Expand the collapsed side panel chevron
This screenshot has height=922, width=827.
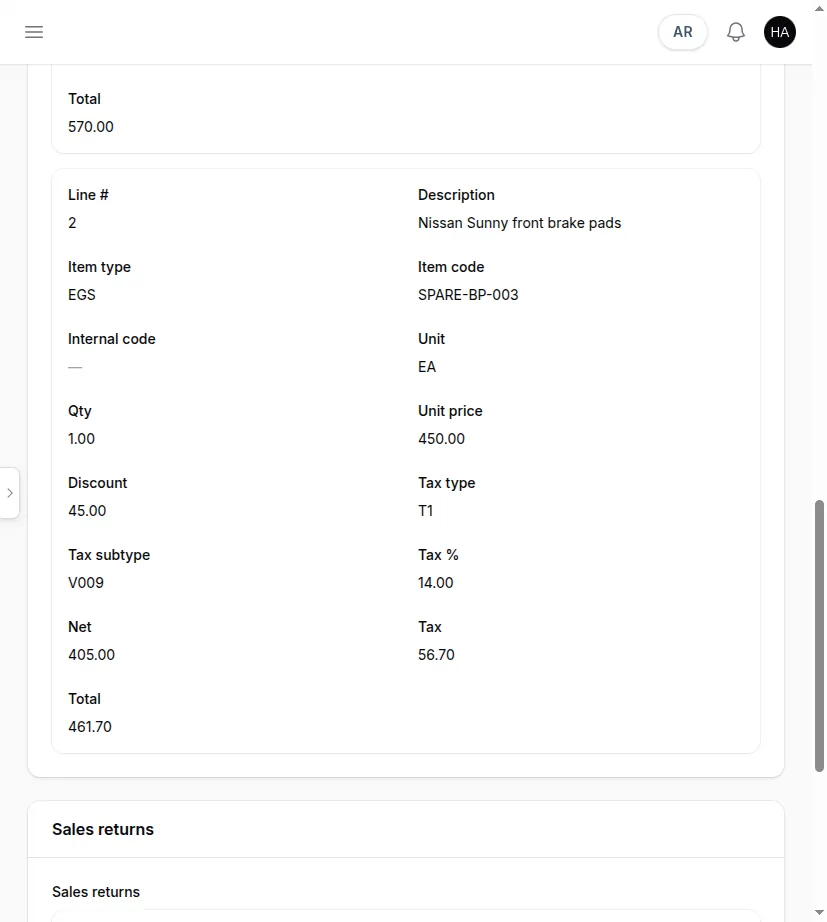point(9,493)
